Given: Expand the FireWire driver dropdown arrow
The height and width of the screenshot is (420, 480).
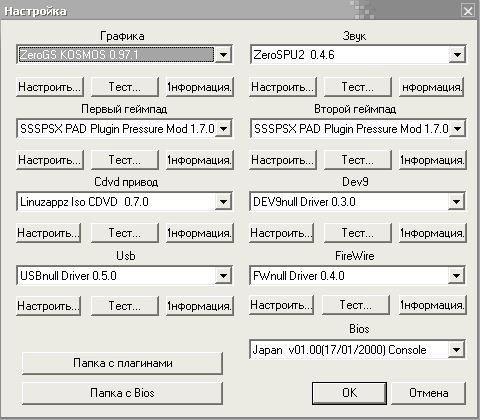Looking at the screenshot, I should [456, 275].
